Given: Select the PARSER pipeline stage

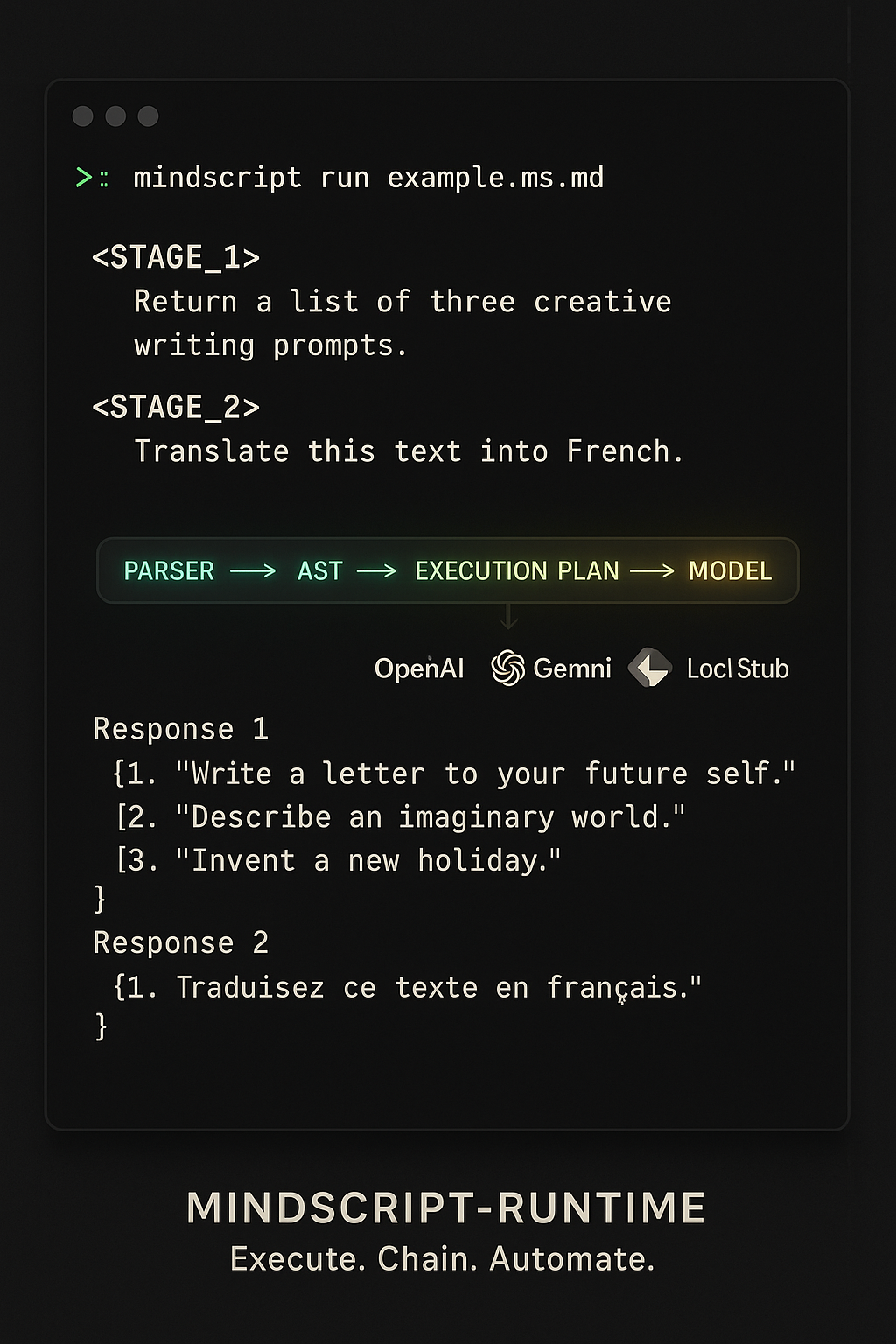Looking at the screenshot, I should click(x=169, y=571).
